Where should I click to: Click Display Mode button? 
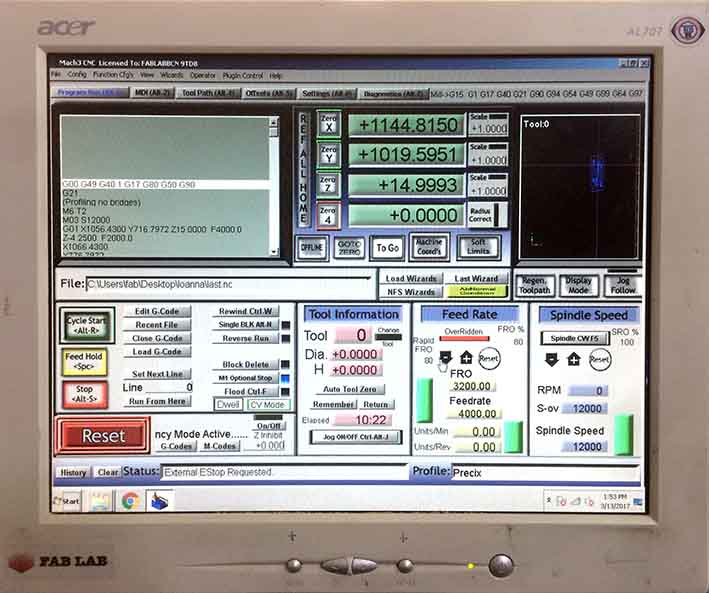(x=578, y=286)
